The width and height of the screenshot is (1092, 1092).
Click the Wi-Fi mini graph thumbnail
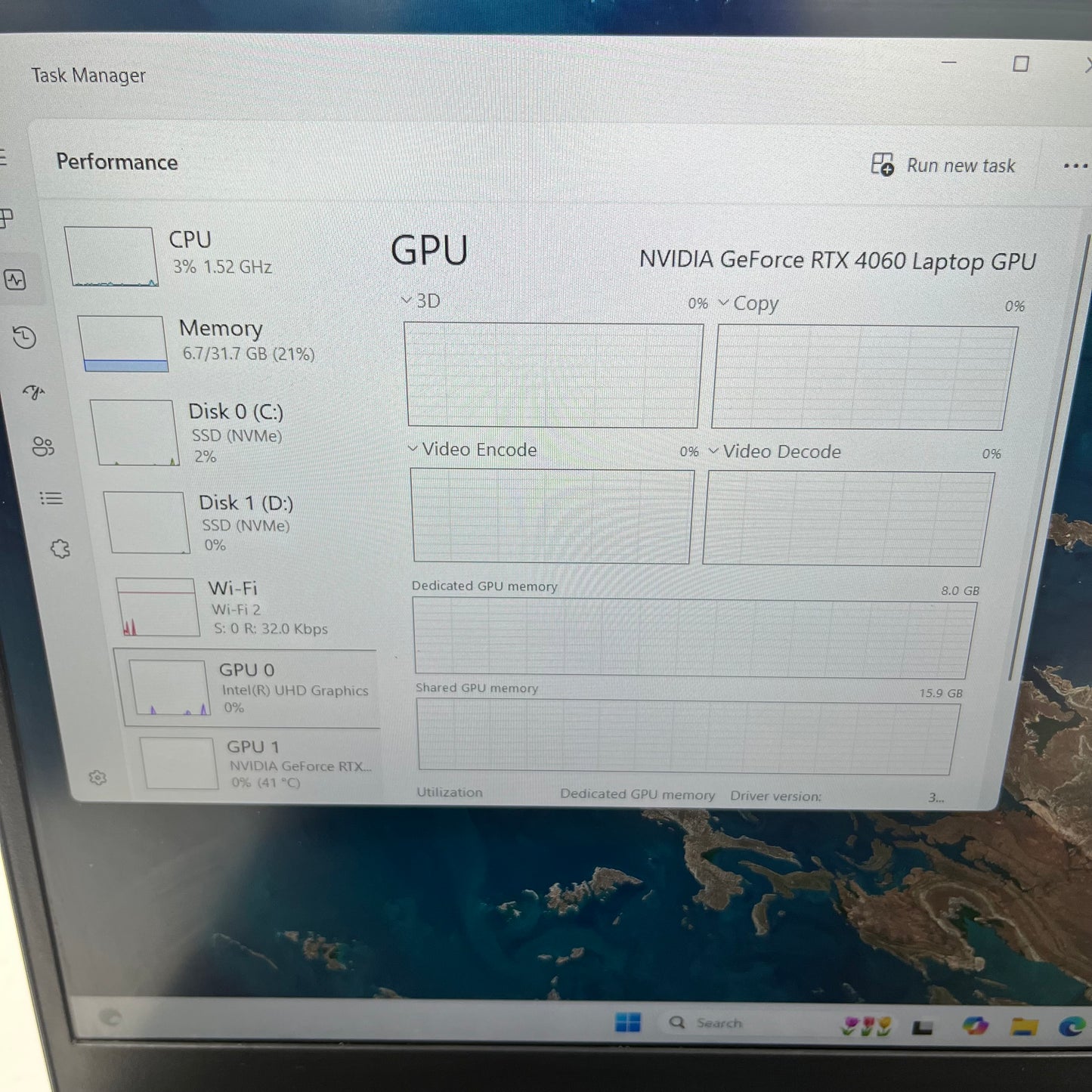click(159, 607)
